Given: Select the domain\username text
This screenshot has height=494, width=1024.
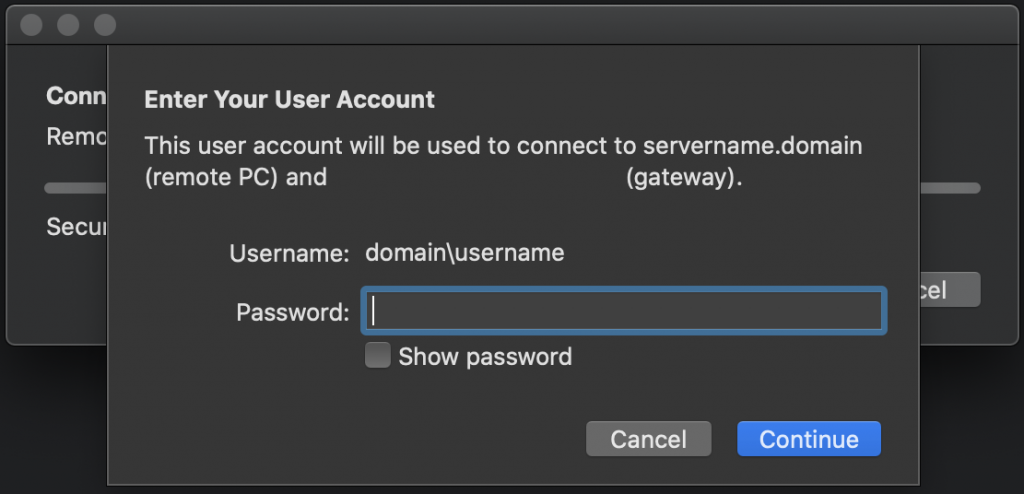Looking at the screenshot, I should coord(464,253).
